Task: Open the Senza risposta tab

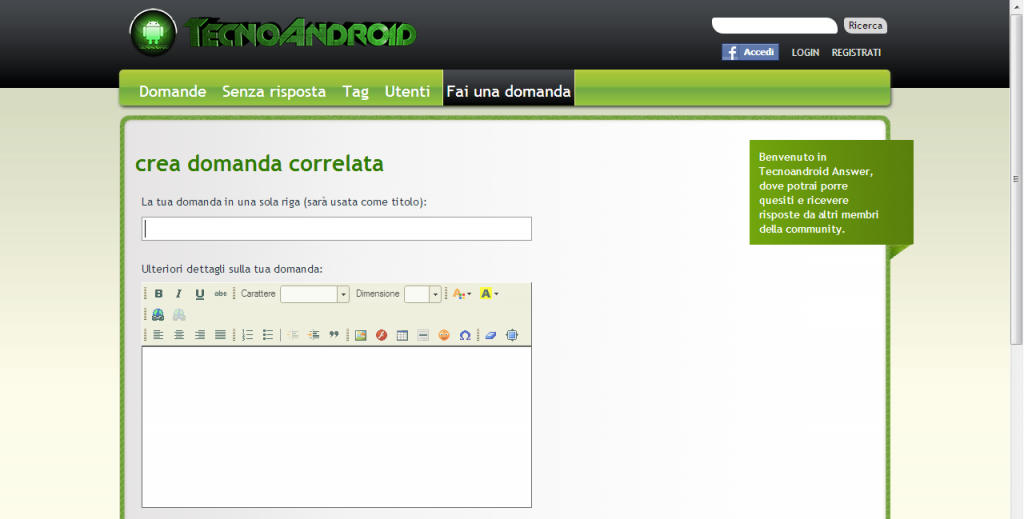Action: [x=274, y=91]
